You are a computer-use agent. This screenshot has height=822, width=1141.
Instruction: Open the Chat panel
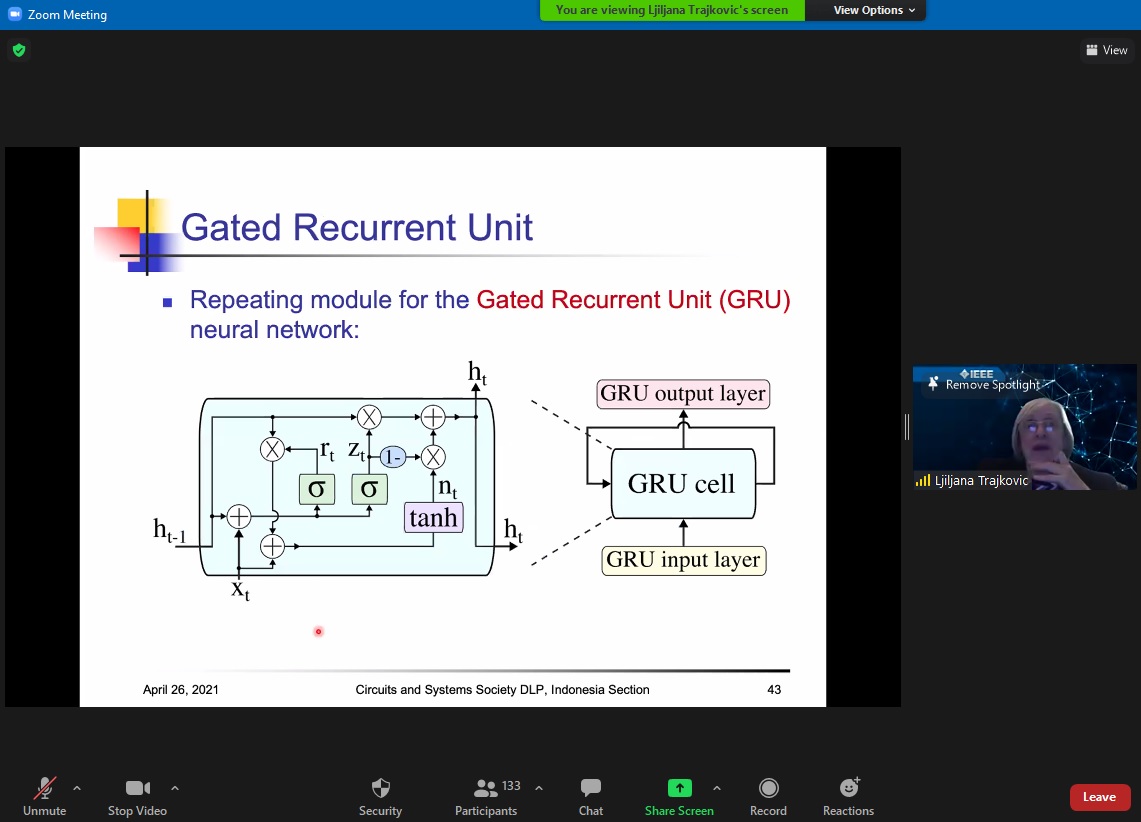[591, 789]
